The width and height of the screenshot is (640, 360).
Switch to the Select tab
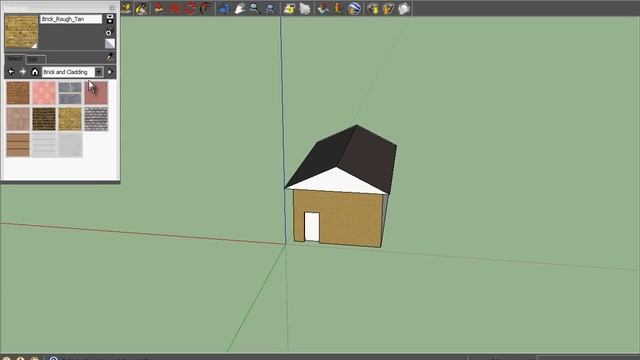tap(14, 59)
